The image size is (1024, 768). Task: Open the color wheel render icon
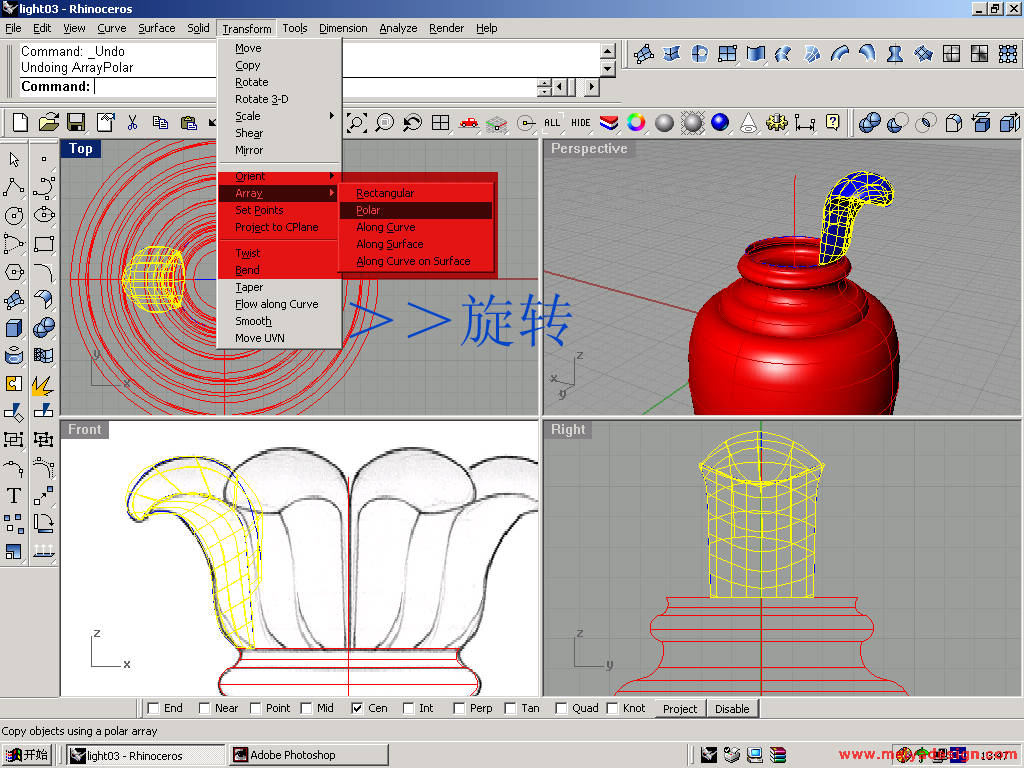click(636, 123)
